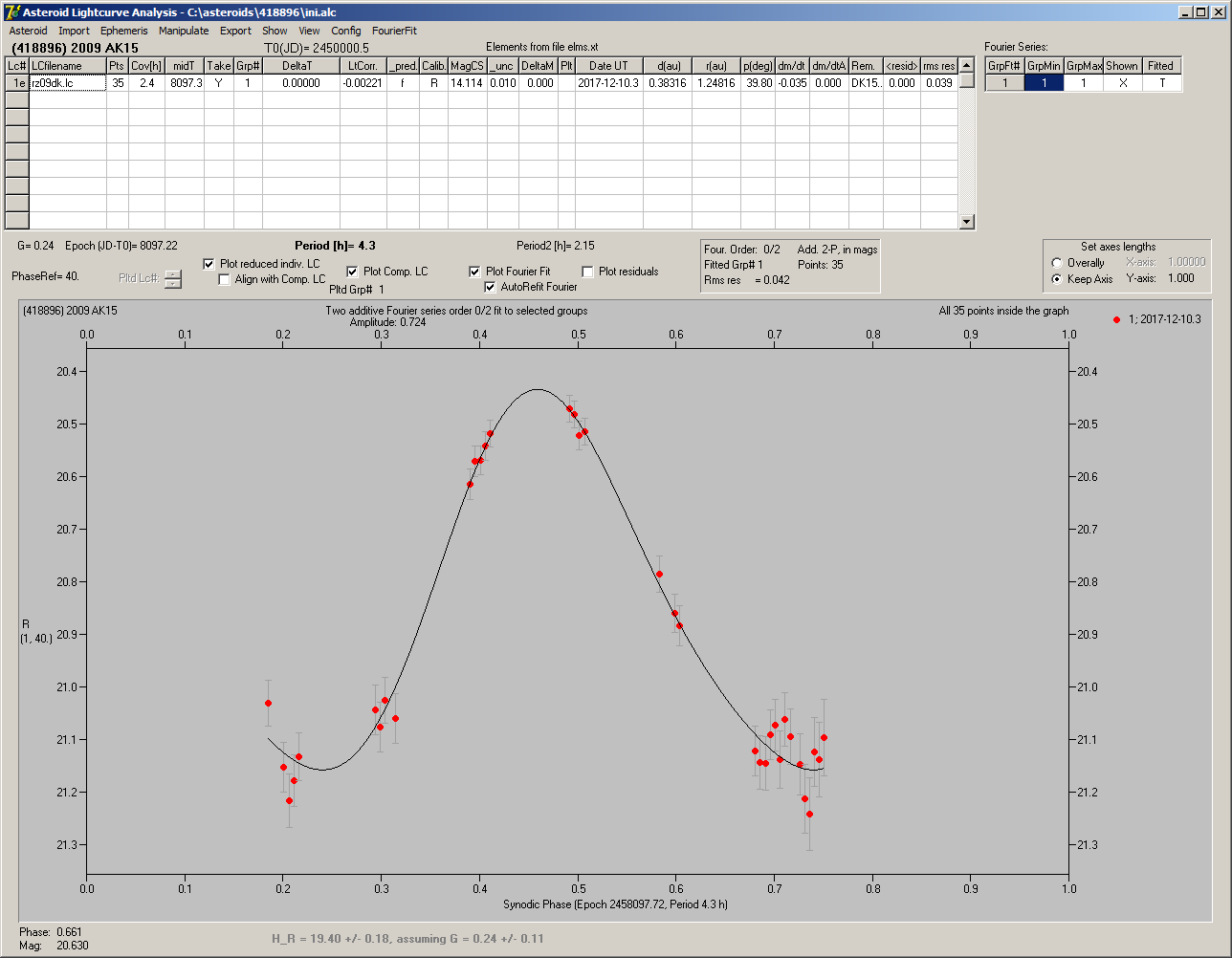Click the G= 0.24 label
The height and width of the screenshot is (958, 1232).
(x=35, y=246)
